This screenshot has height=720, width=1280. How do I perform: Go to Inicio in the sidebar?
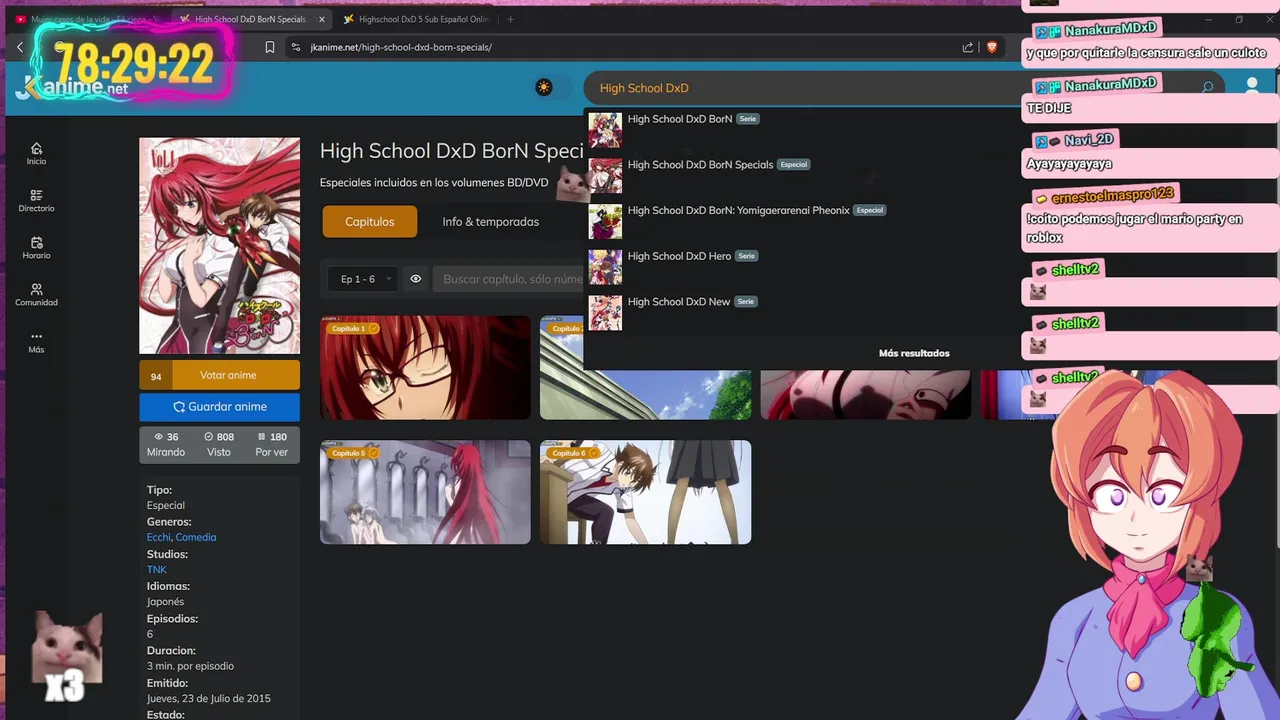[x=36, y=153]
